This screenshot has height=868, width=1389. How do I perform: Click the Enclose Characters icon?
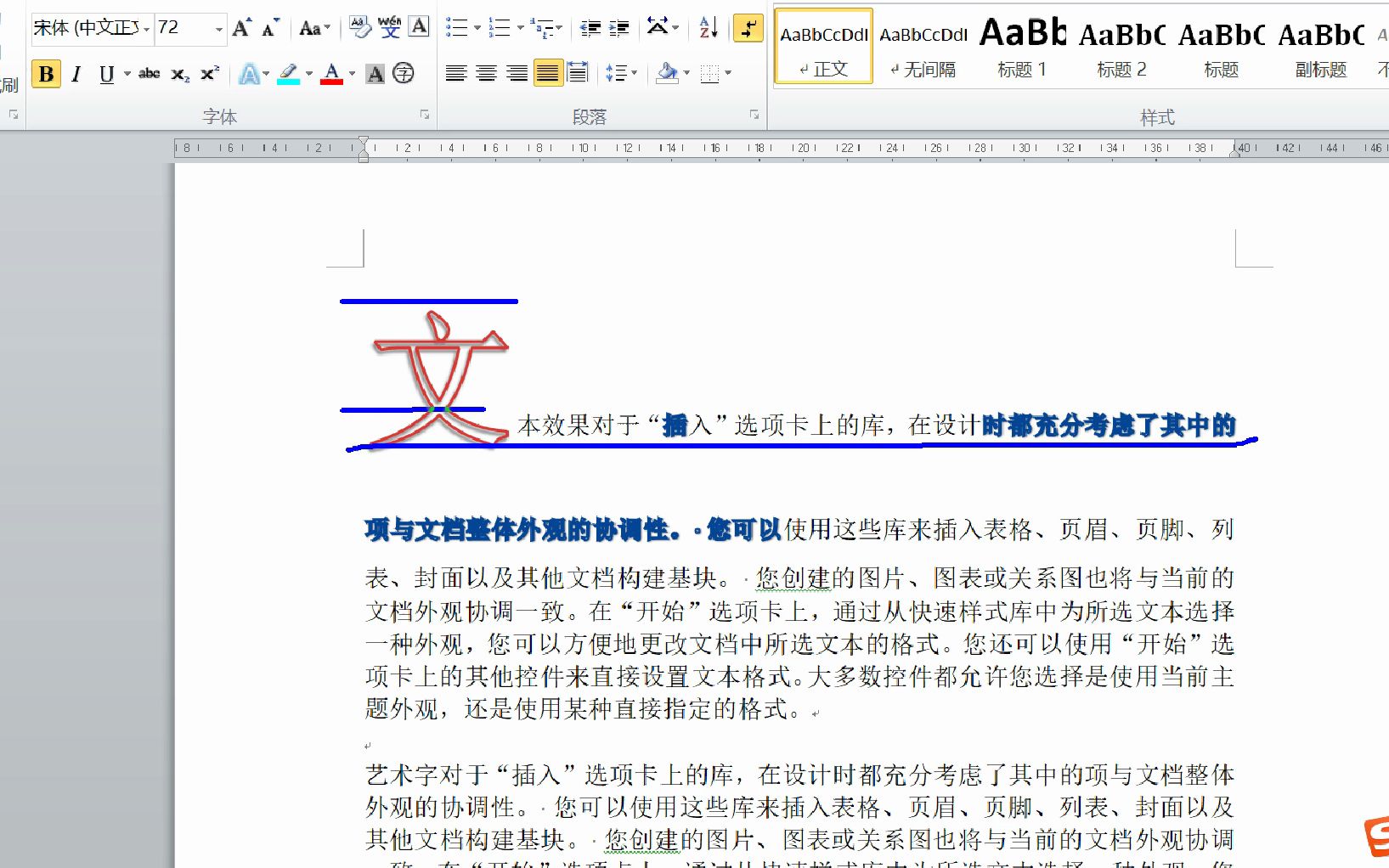click(404, 74)
